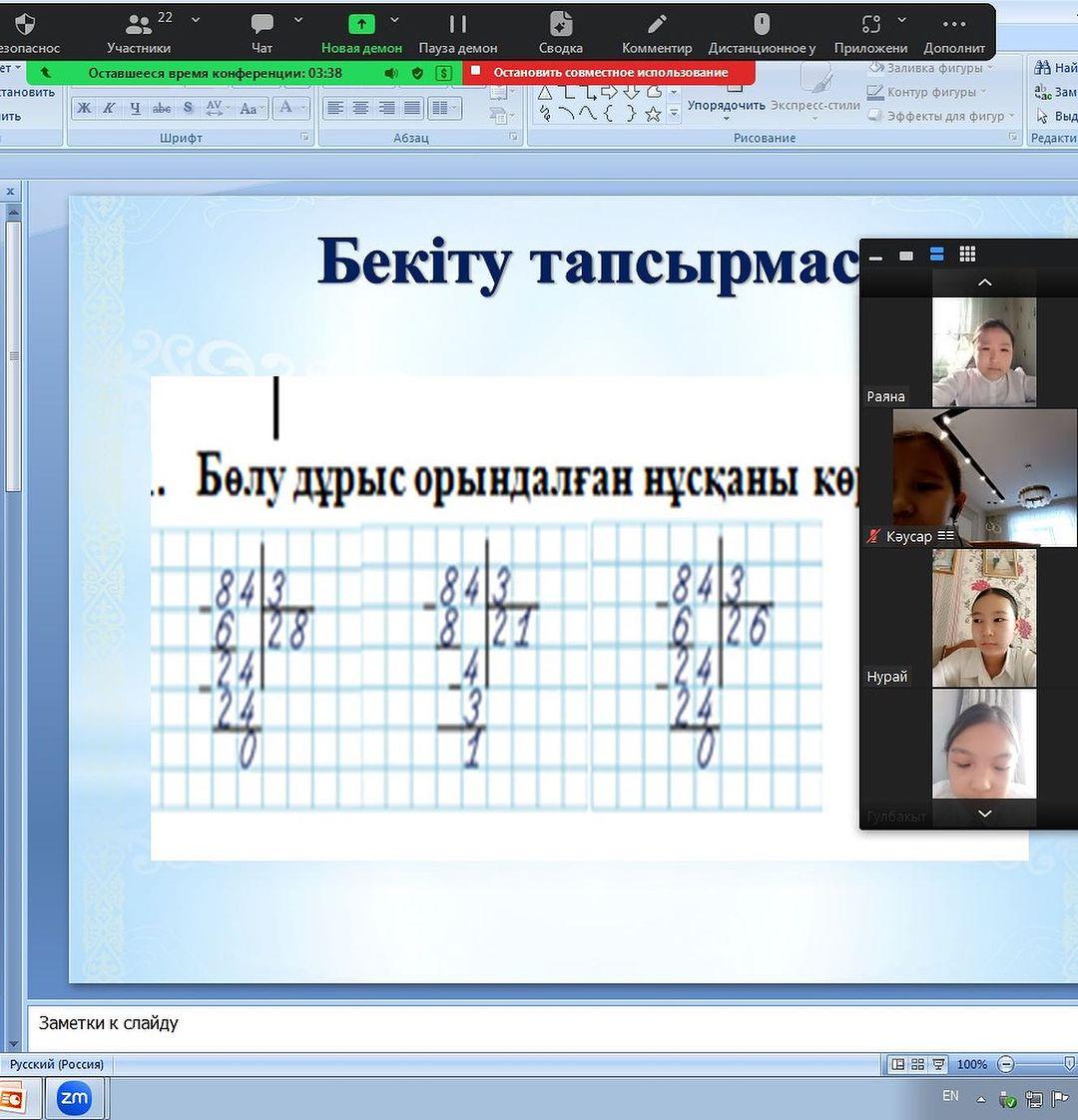This screenshot has height=1120, width=1078.
Task: Show next video participants down arrow
Action: click(x=984, y=814)
